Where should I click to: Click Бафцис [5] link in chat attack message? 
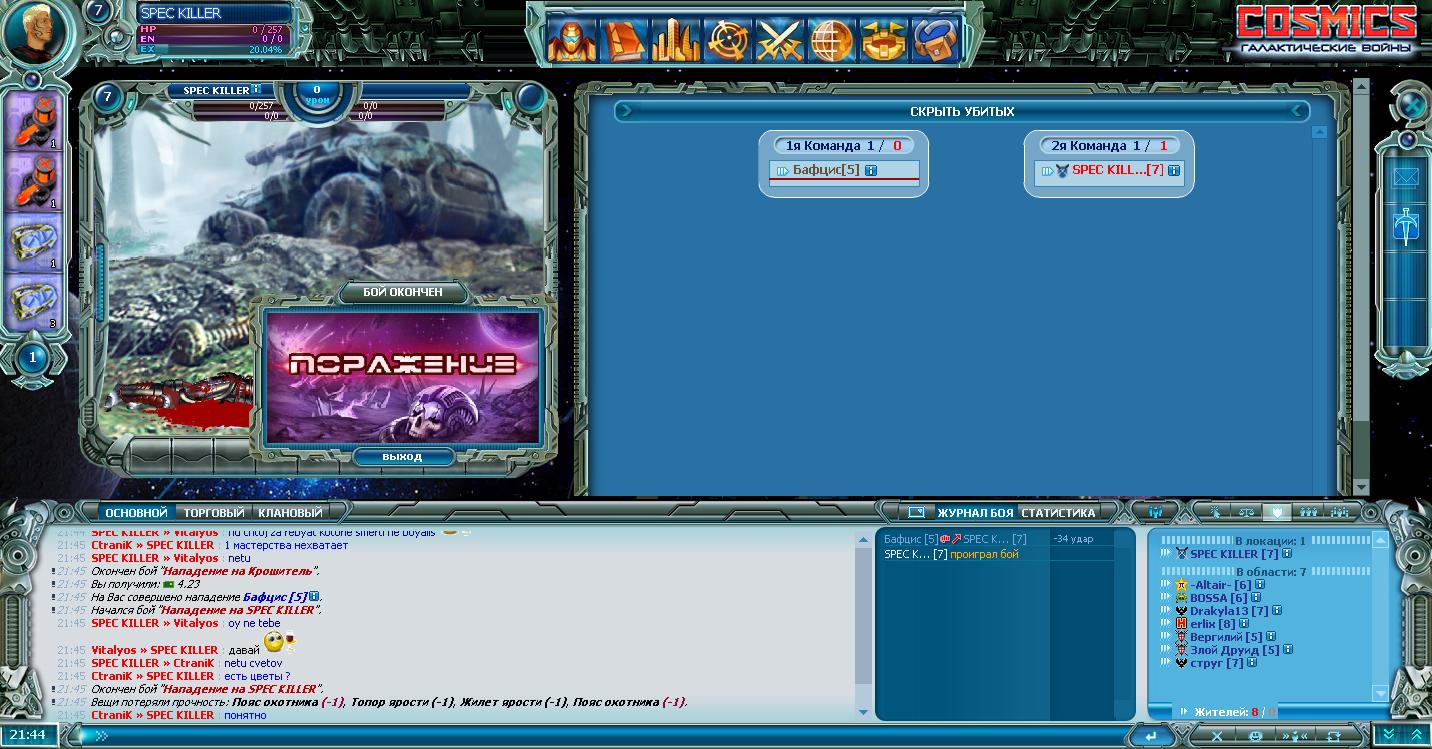275,597
